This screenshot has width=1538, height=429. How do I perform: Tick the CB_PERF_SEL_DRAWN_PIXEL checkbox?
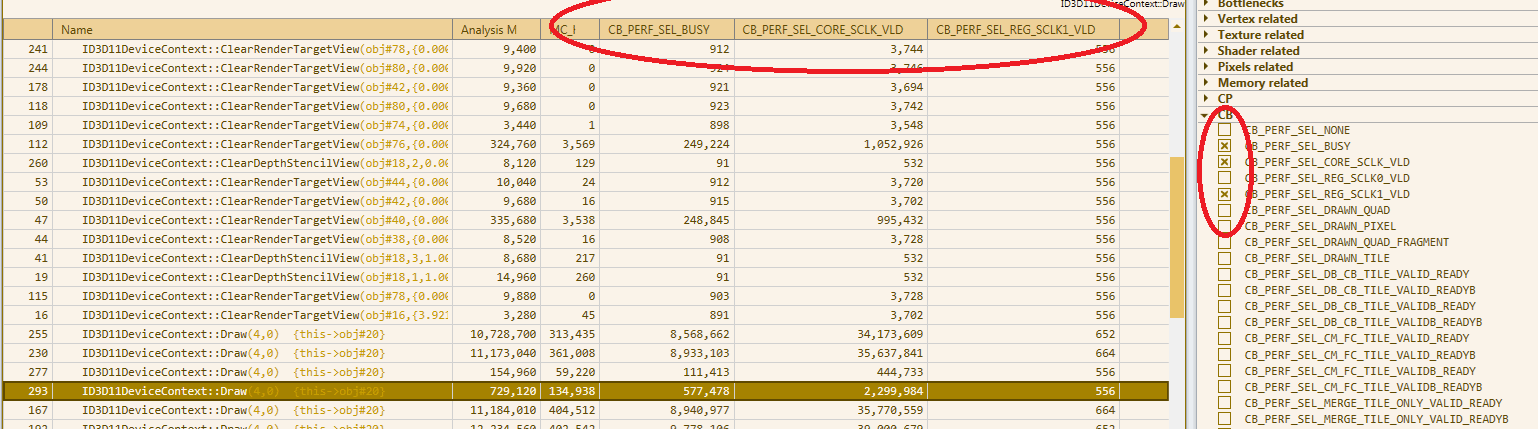(x=1224, y=226)
